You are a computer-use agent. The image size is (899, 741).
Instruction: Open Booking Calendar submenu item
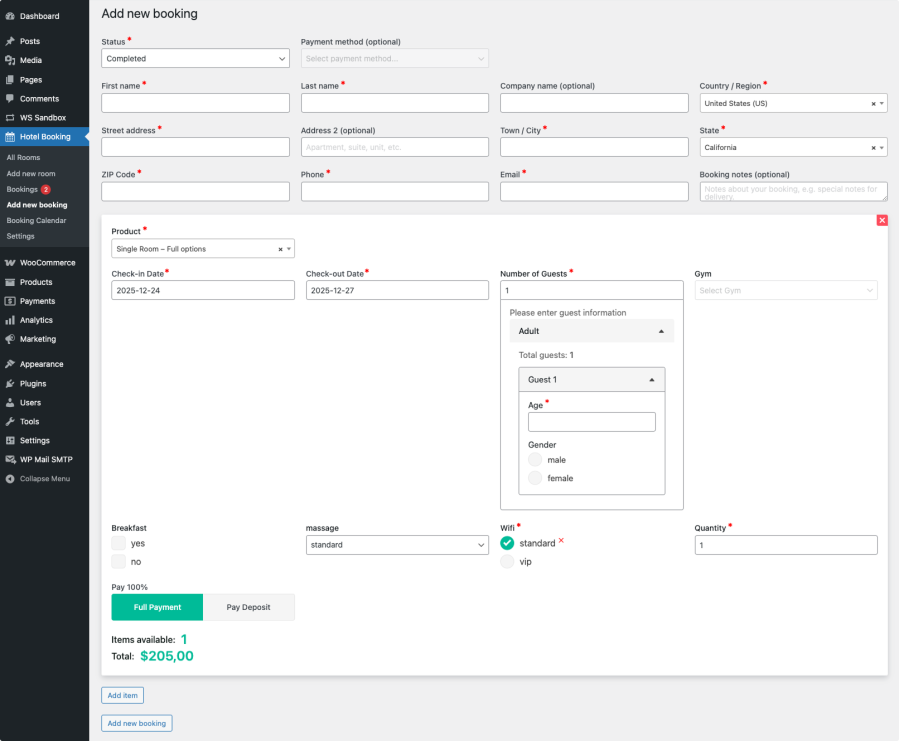click(36, 220)
